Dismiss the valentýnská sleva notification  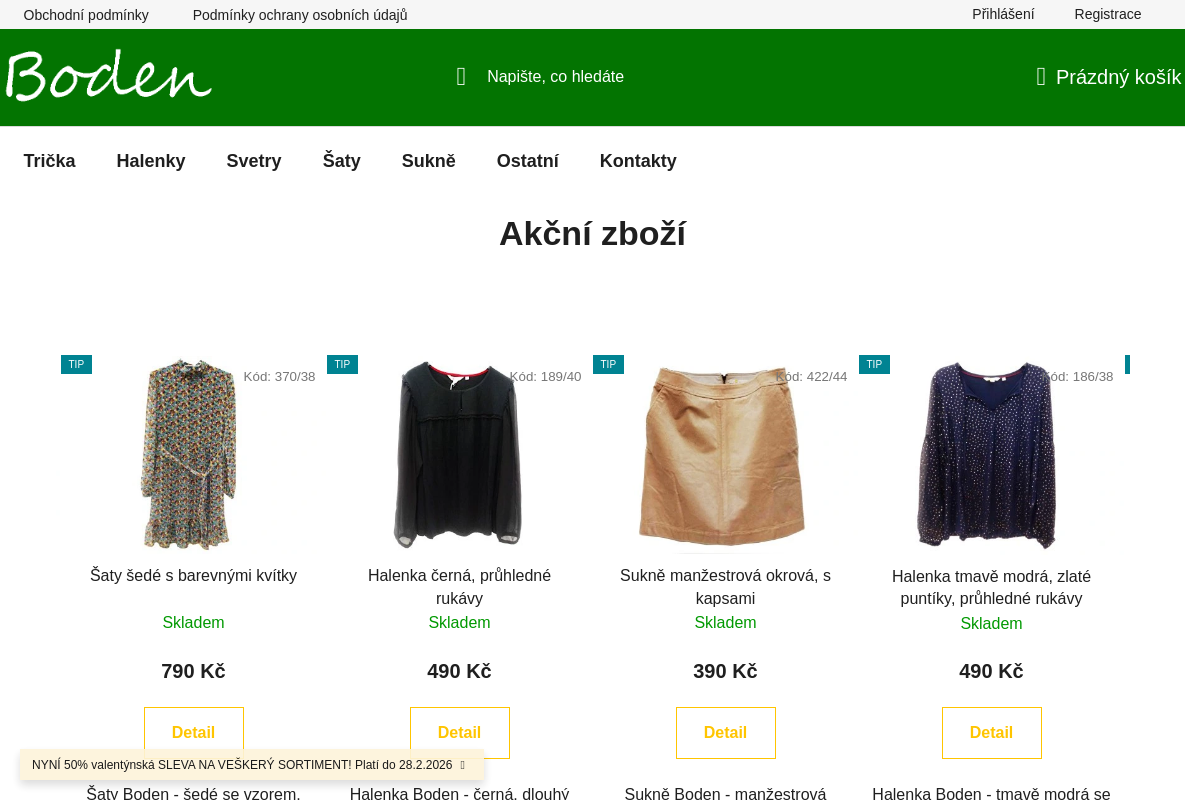[x=463, y=764]
